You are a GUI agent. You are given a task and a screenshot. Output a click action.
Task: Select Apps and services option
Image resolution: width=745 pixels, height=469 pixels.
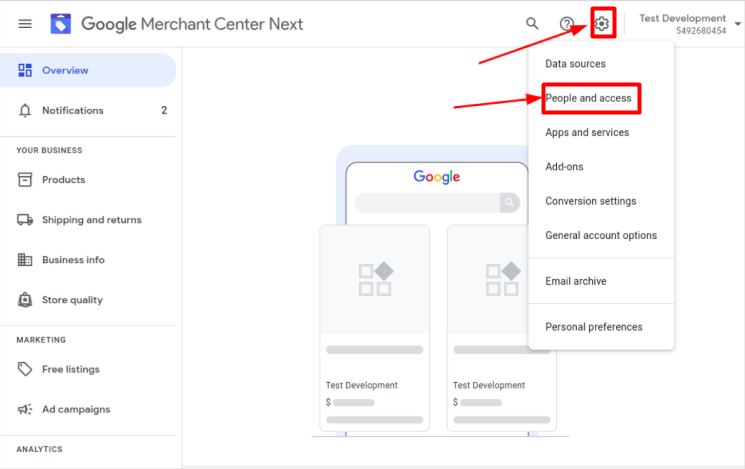click(601, 132)
